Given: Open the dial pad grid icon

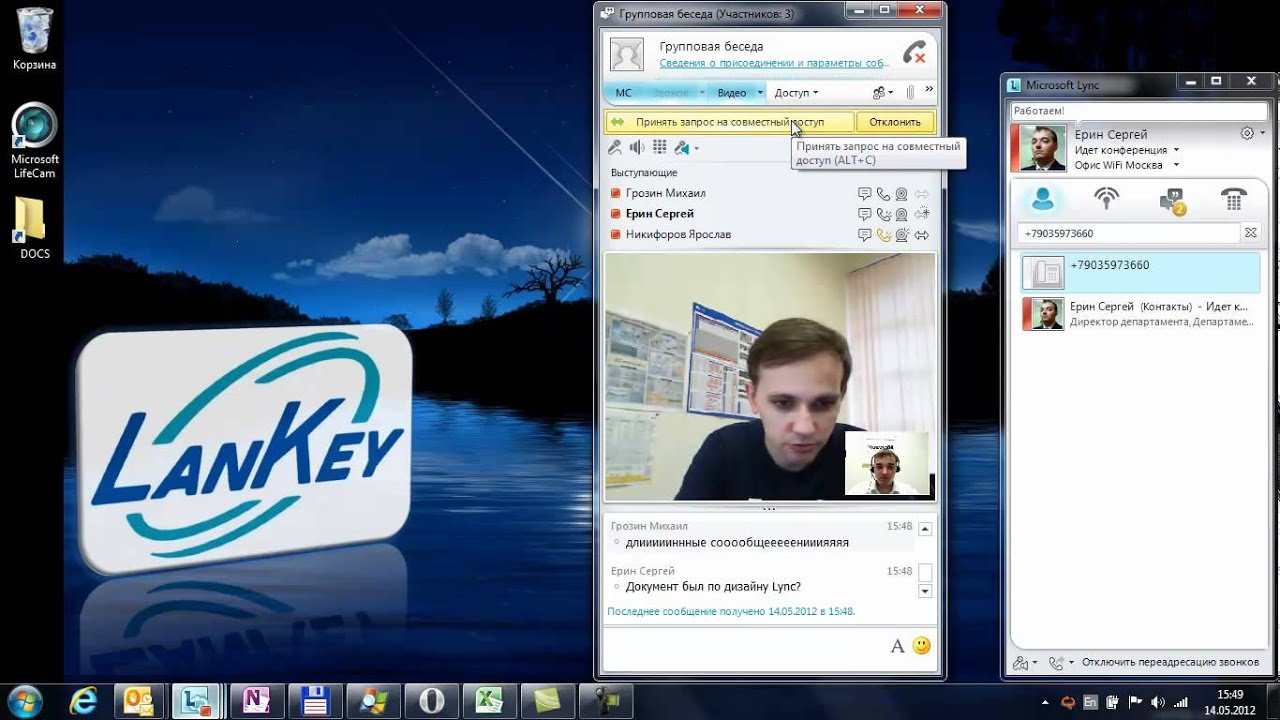Looking at the screenshot, I should 659,148.
